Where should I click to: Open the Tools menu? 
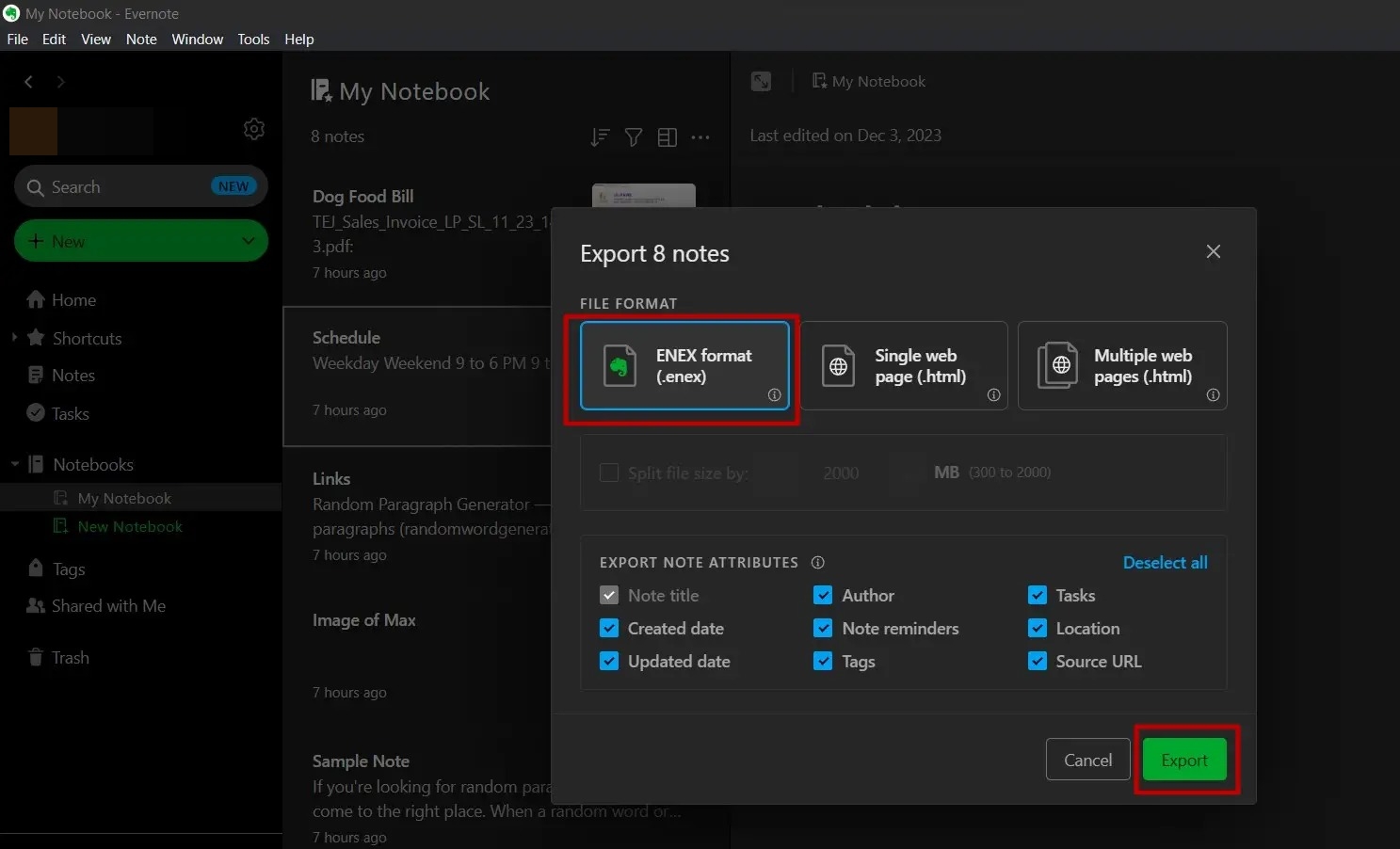tap(252, 39)
